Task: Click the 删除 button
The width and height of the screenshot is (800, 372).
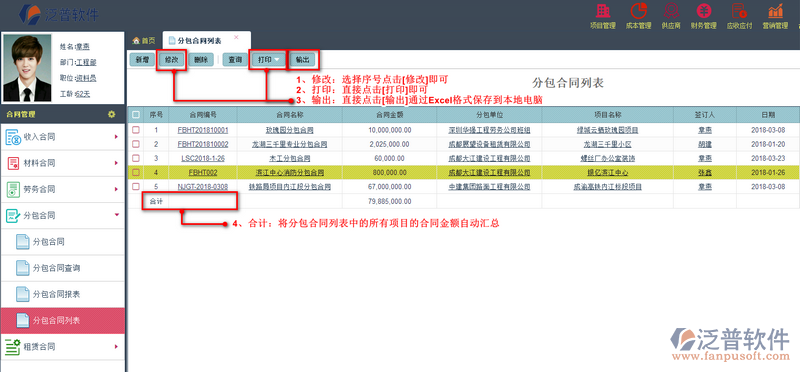Action: point(201,60)
